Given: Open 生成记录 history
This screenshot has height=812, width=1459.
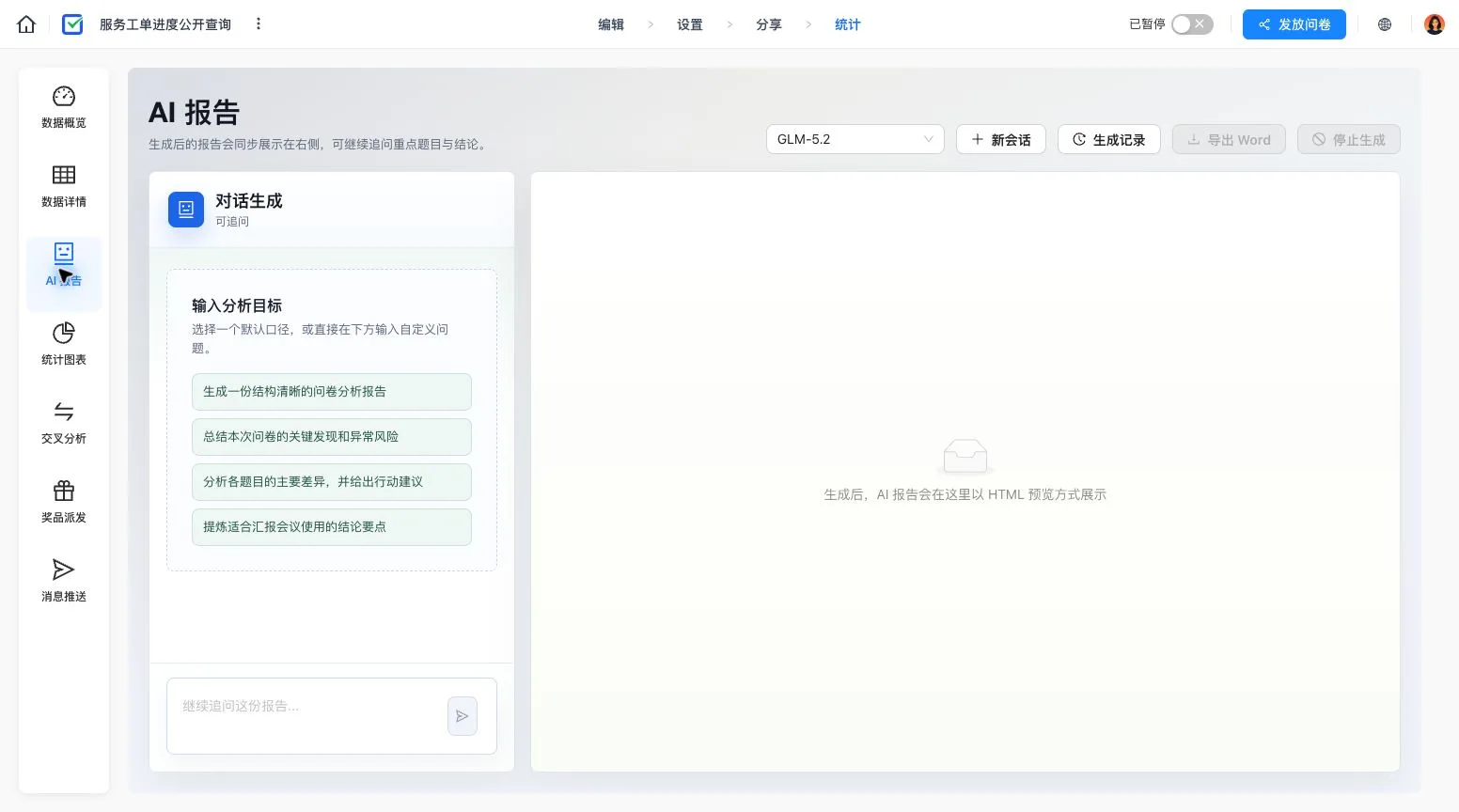Looking at the screenshot, I should click(x=1109, y=139).
